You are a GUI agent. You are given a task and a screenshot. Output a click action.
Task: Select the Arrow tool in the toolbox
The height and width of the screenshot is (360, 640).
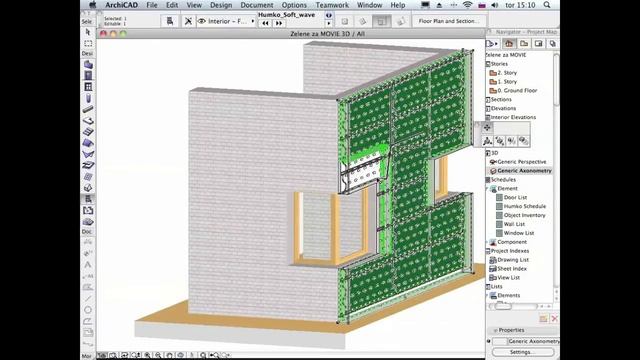[x=88, y=32]
